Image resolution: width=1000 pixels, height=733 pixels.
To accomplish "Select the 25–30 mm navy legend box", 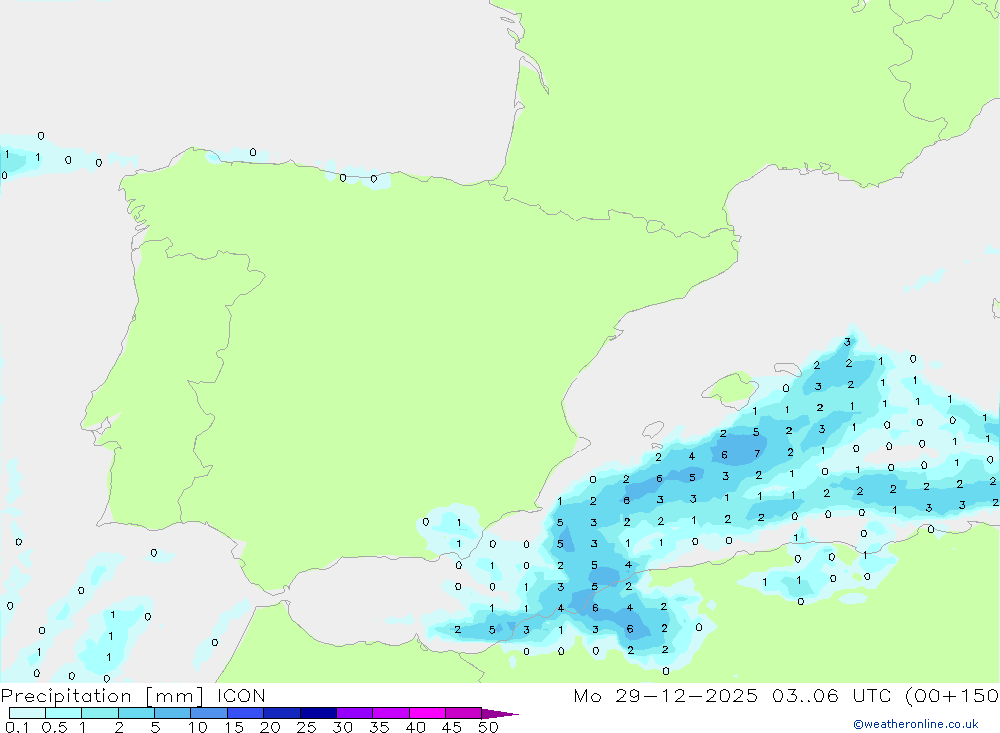I will [x=318, y=713].
